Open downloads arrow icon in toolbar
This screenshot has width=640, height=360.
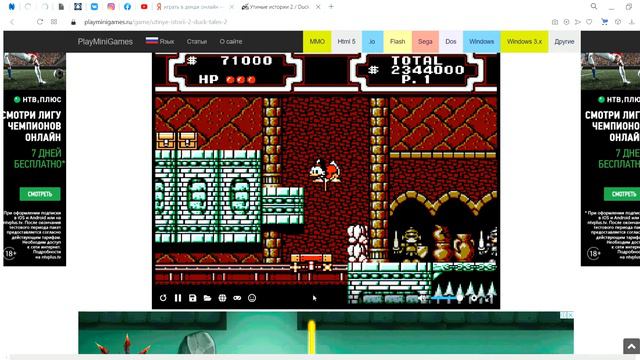tap(632, 22)
